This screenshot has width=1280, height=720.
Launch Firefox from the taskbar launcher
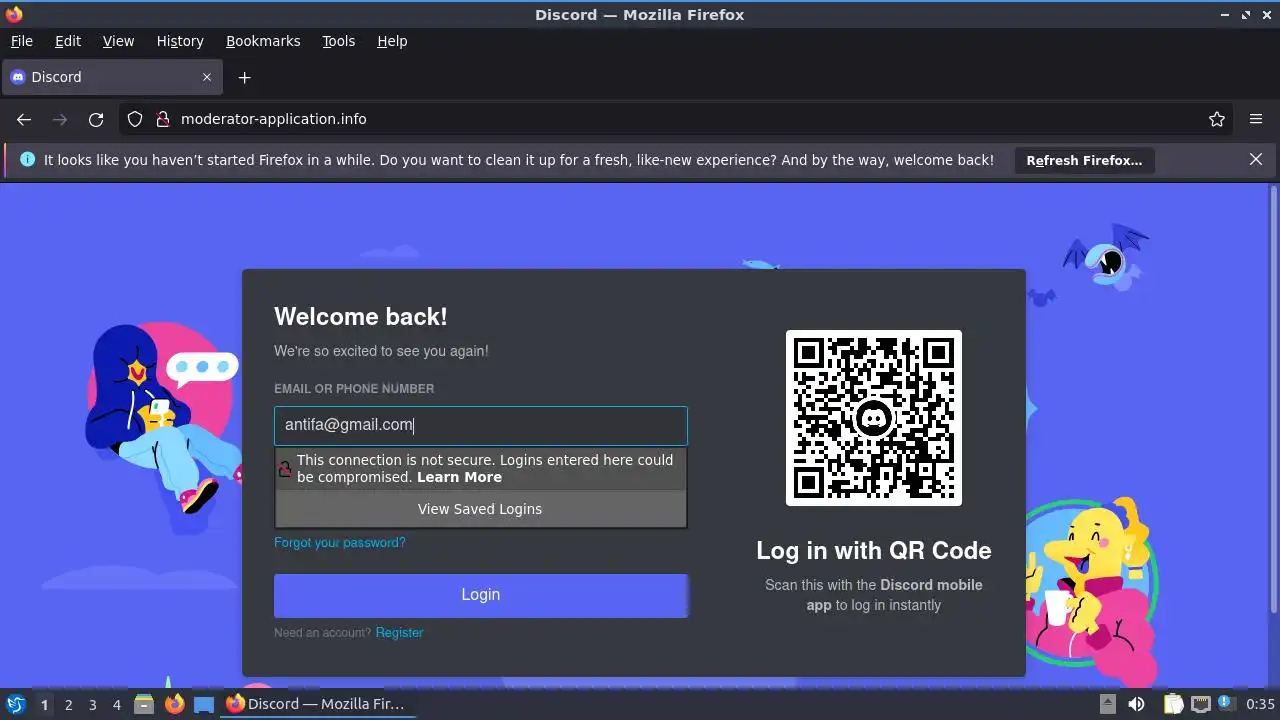pyautogui.click(x=174, y=704)
